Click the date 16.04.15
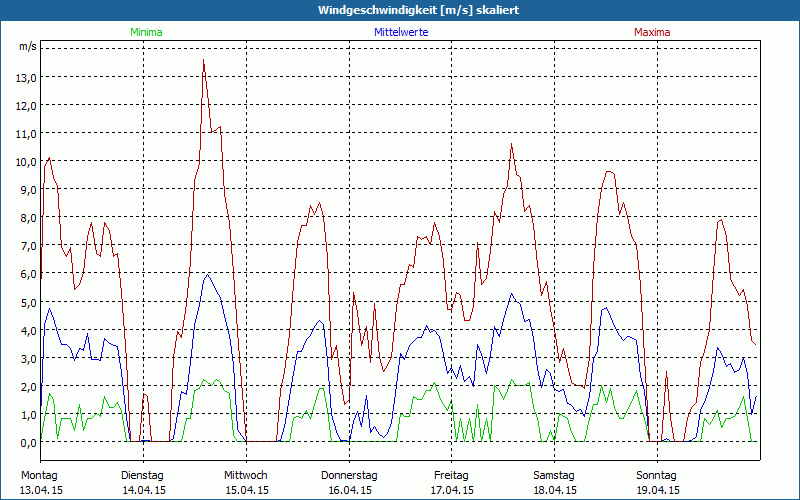Viewport: 800px width, 500px height. click(x=349, y=490)
